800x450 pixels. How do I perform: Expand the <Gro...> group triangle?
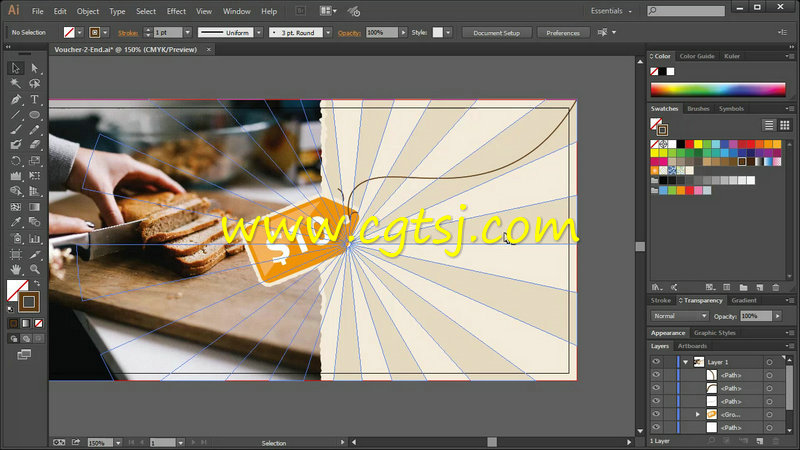697,415
